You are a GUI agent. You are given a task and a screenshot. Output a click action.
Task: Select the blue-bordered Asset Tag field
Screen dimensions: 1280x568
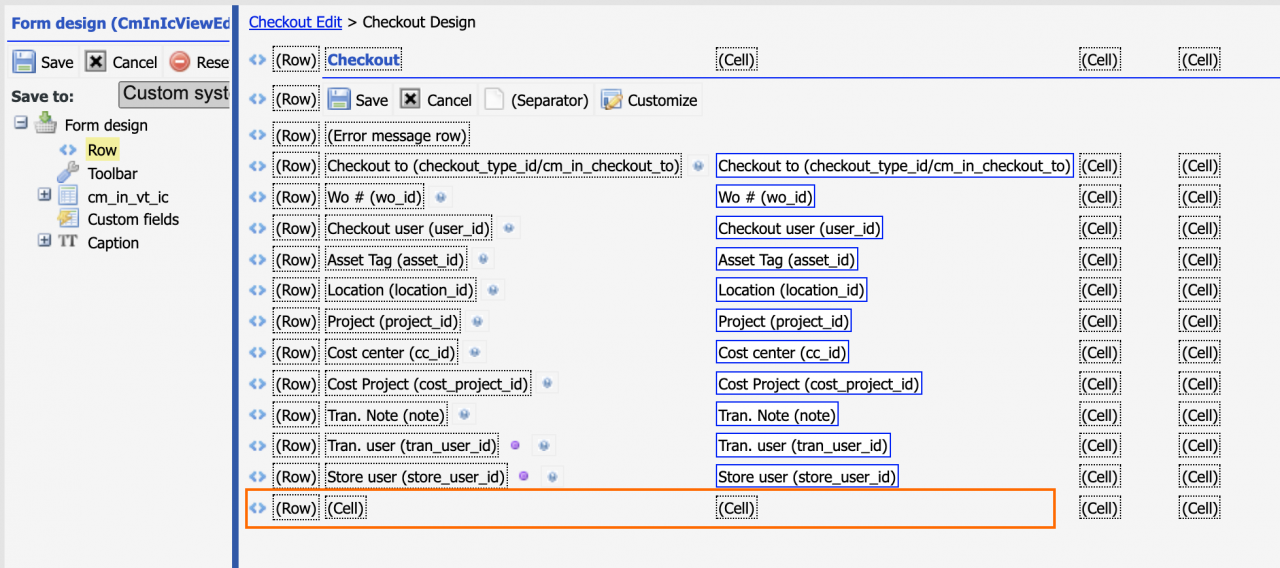pyautogui.click(x=787, y=259)
